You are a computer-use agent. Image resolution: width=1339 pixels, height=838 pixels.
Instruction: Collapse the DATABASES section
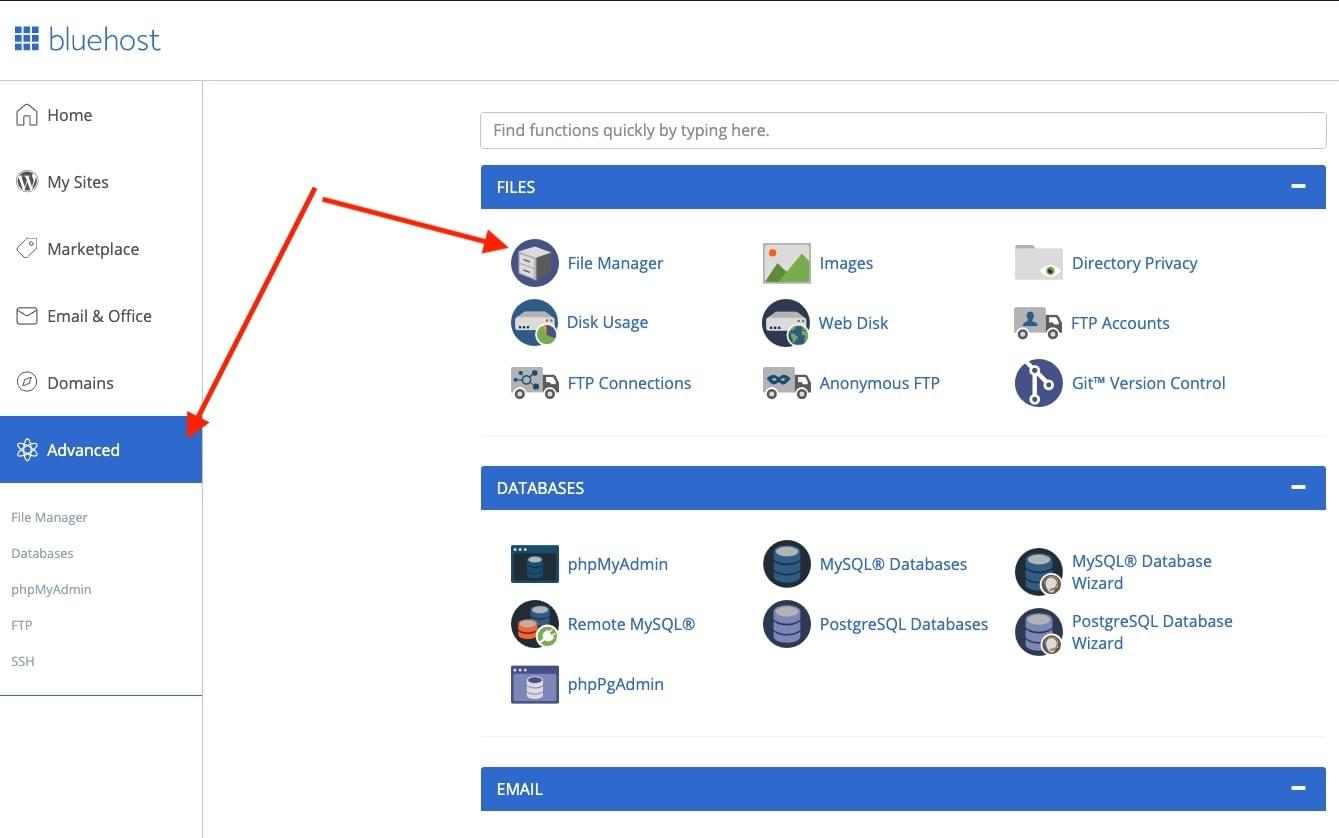pyautogui.click(x=1298, y=488)
